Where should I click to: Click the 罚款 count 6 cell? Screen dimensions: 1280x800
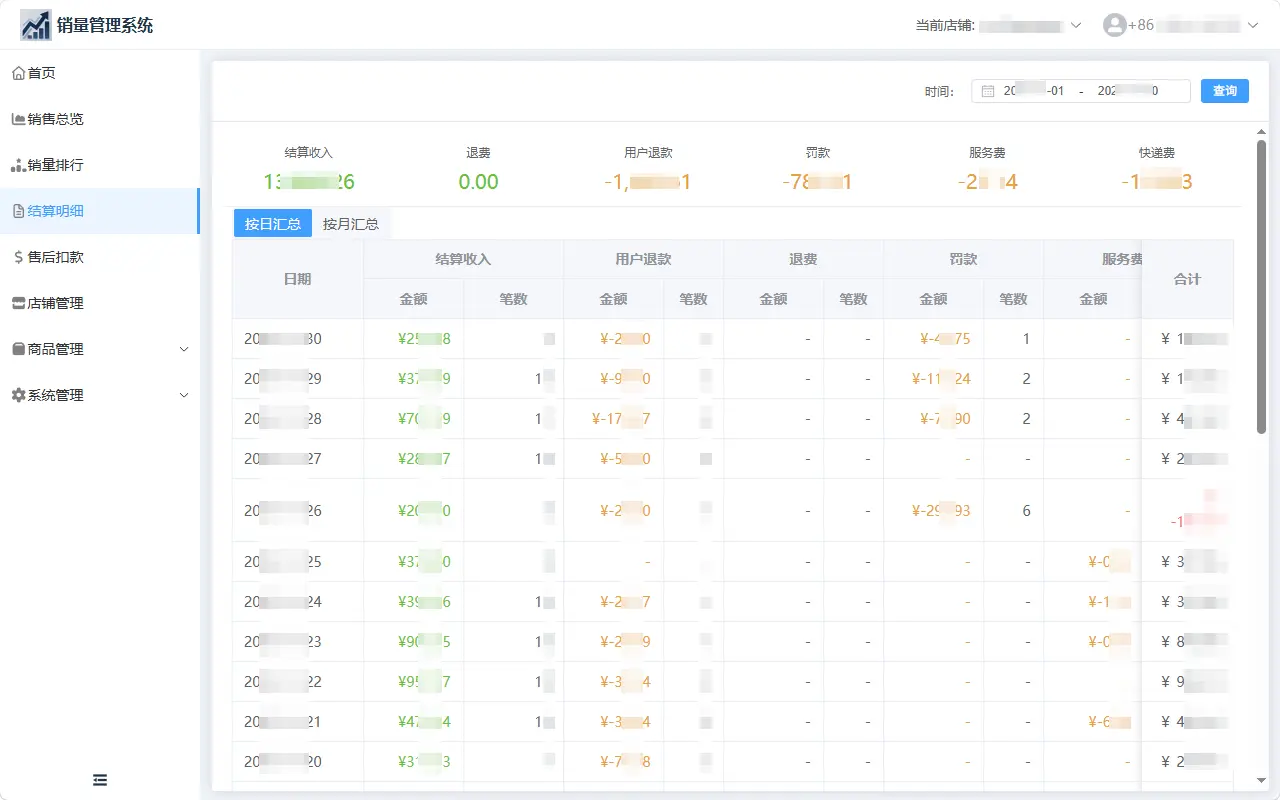pyautogui.click(x=1014, y=511)
